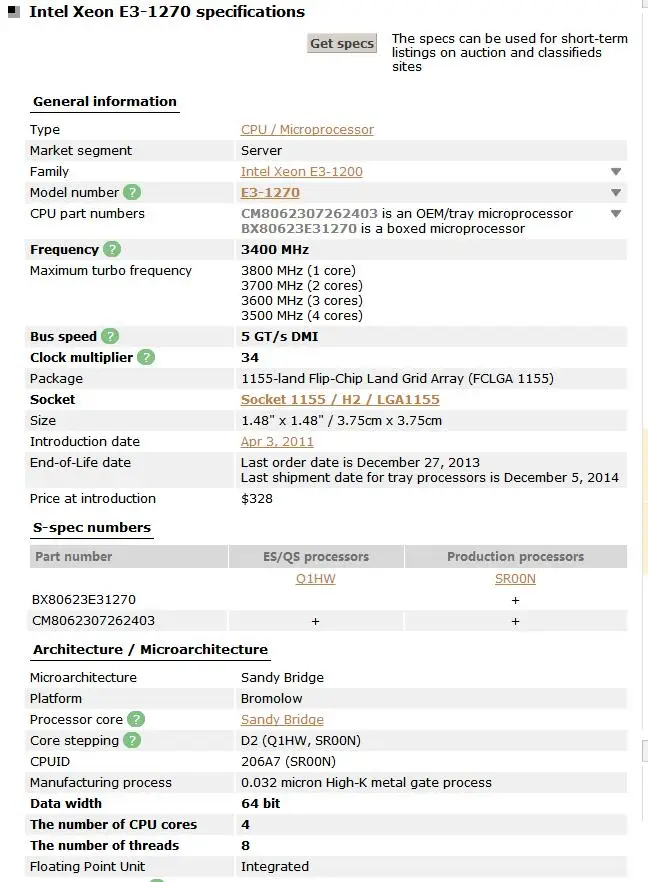Open the Socket 1155 / H2 / LGA1155 link
This screenshot has height=882, width=648.
pos(340,400)
